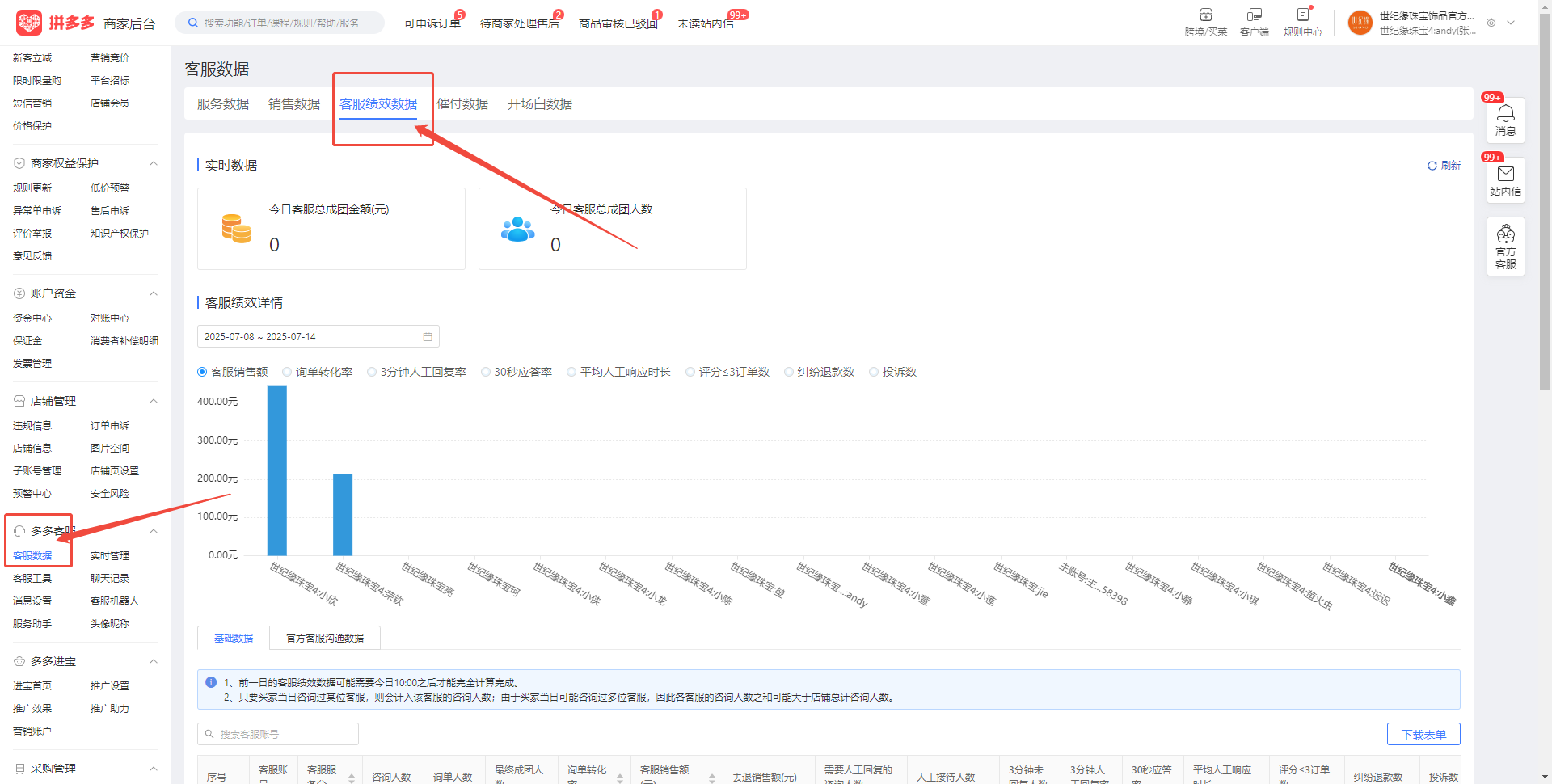The width and height of the screenshot is (1552, 784).
Task: Click the 官方客服 robot icon
Action: pos(1505,235)
